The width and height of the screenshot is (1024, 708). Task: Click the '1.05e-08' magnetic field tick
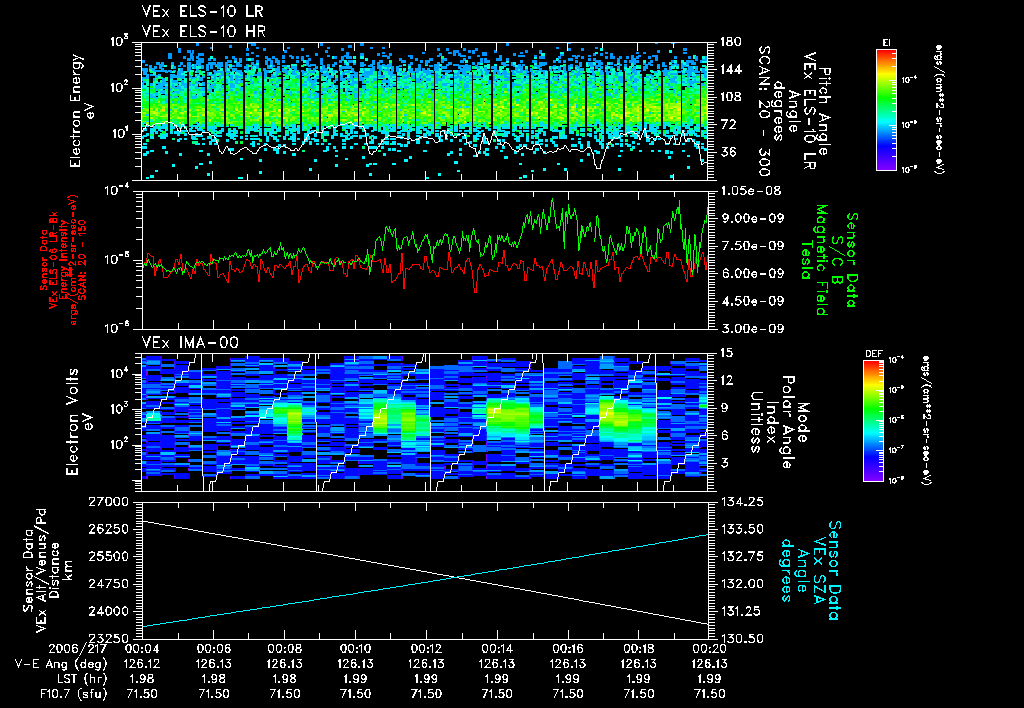[x=750, y=192]
